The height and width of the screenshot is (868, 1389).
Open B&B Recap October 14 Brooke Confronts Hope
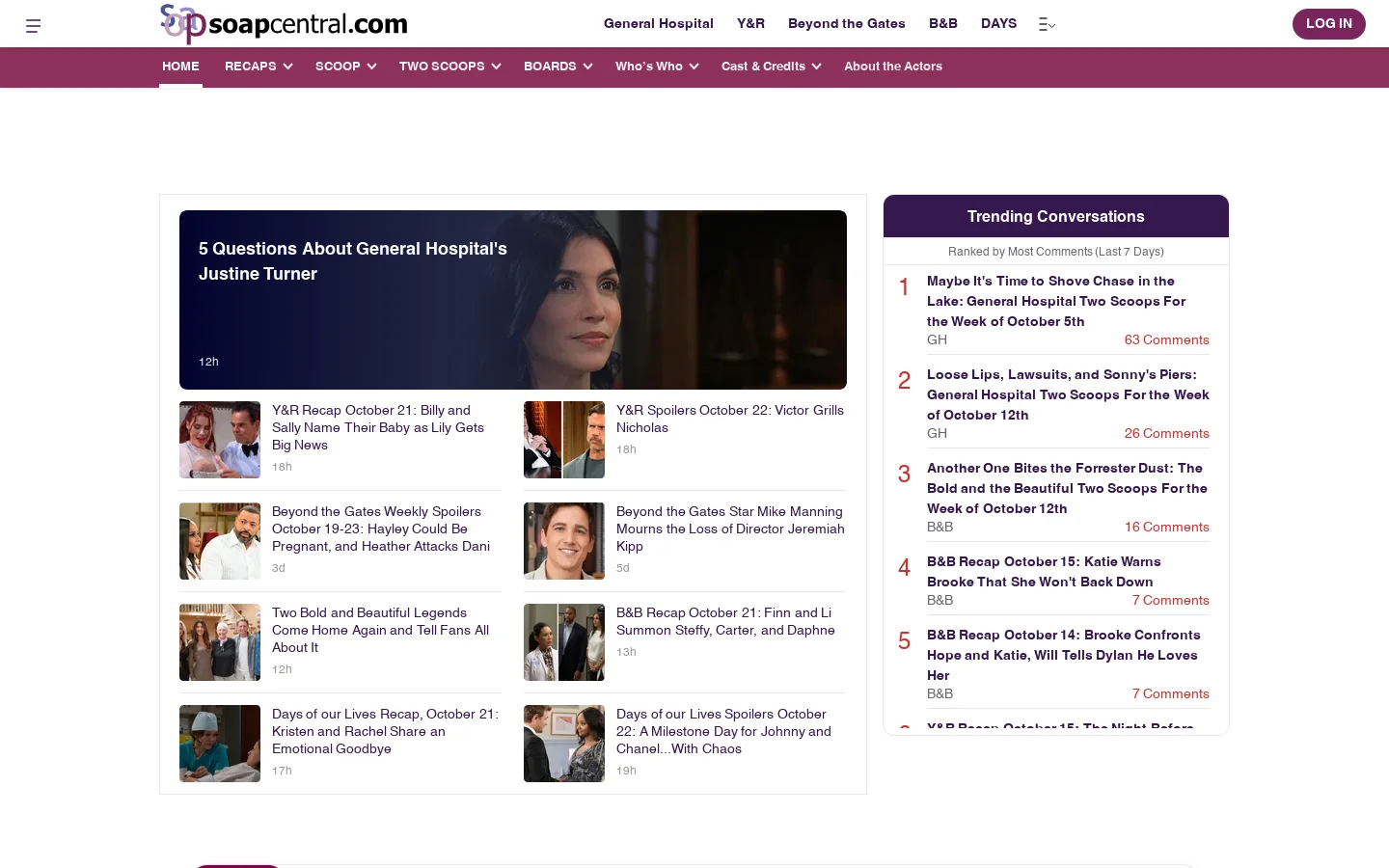click(1063, 655)
